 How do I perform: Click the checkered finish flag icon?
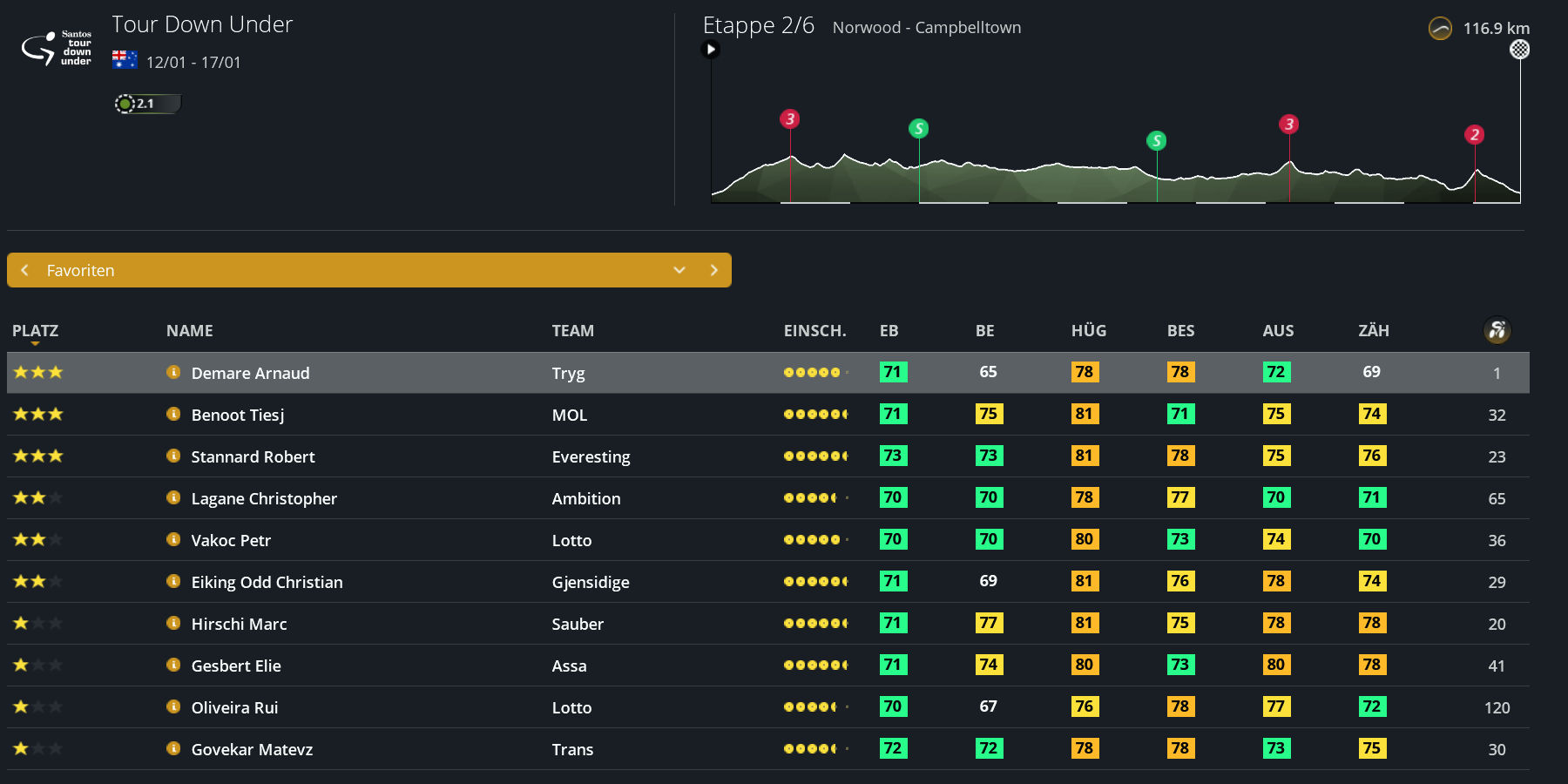tap(1519, 50)
